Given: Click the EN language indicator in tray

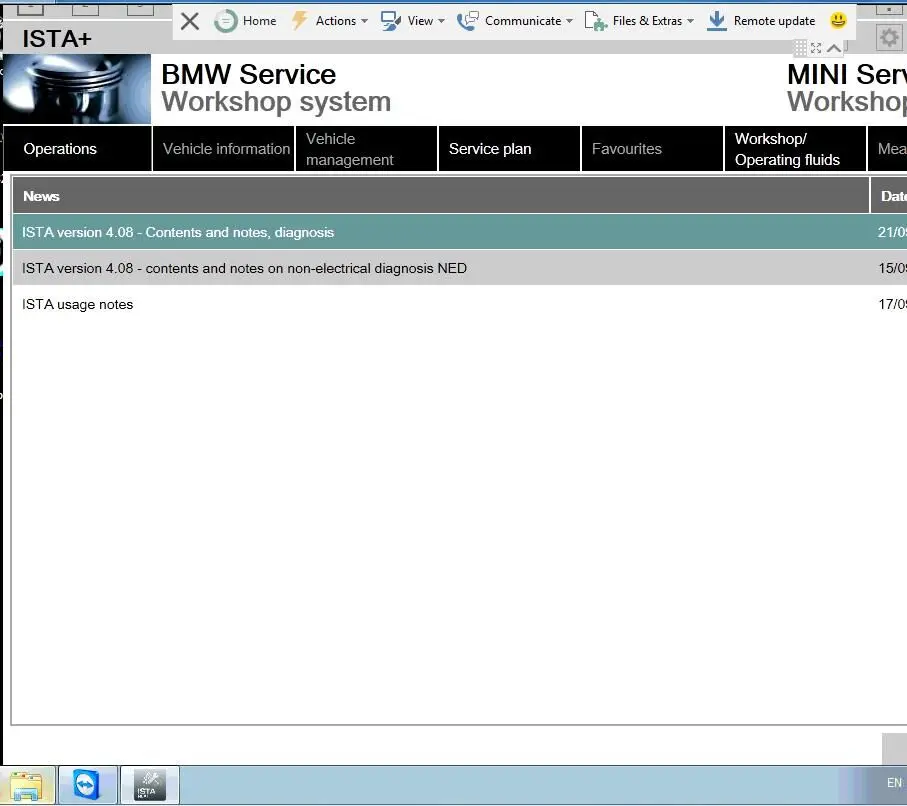Looking at the screenshot, I should (894, 782).
